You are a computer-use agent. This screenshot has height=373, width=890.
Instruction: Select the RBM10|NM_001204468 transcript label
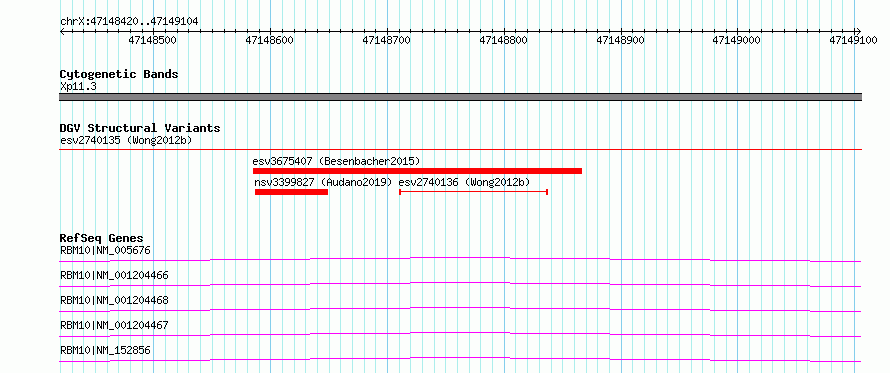pos(114,300)
